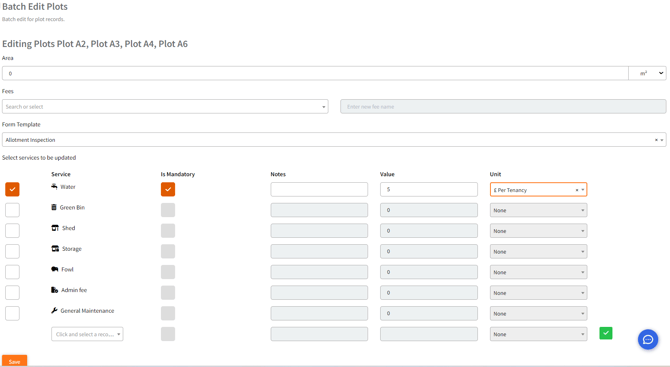The width and height of the screenshot is (670, 367).
Task: Uncheck the Water service checkbox
Action: [12, 189]
